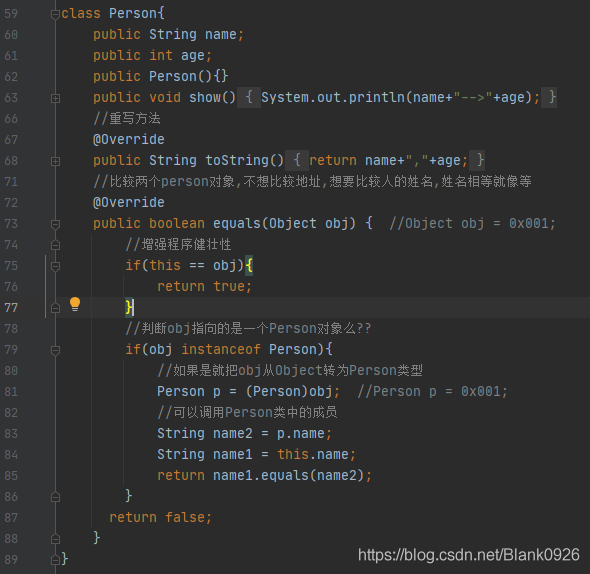The height and width of the screenshot is (574, 590).
Task: Click fold end marker on line 89
Action: 55,560
